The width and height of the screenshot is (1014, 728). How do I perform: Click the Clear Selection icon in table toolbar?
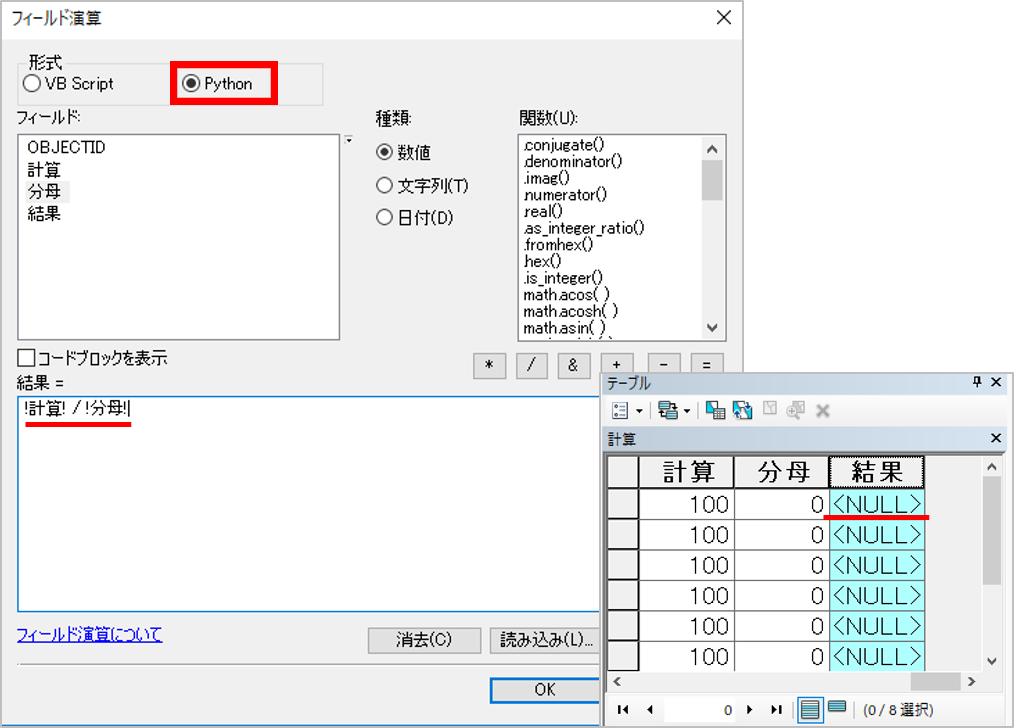pyautogui.click(x=770, y=409)
